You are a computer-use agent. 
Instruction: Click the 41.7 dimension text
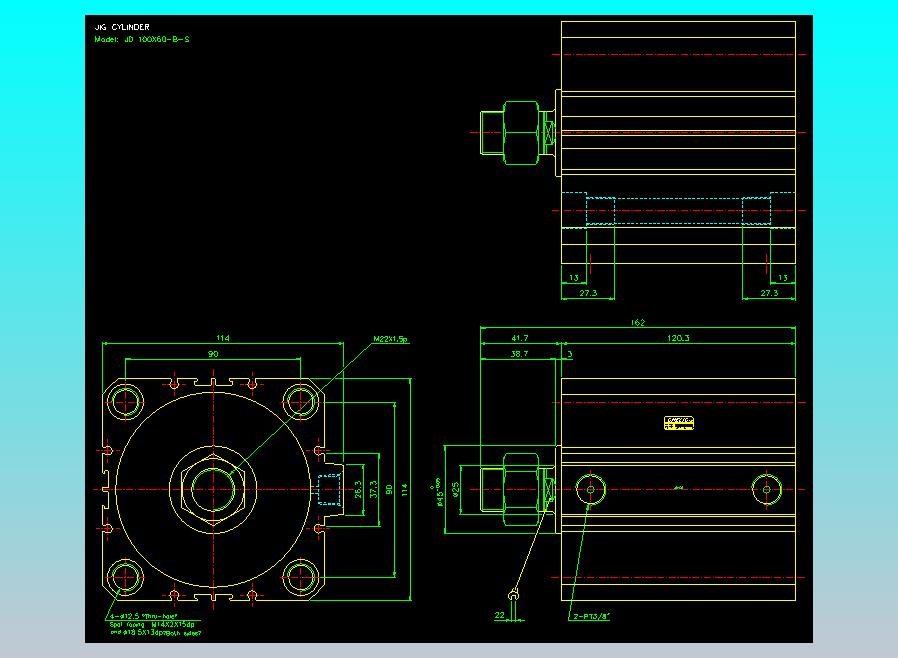(519, 338)
